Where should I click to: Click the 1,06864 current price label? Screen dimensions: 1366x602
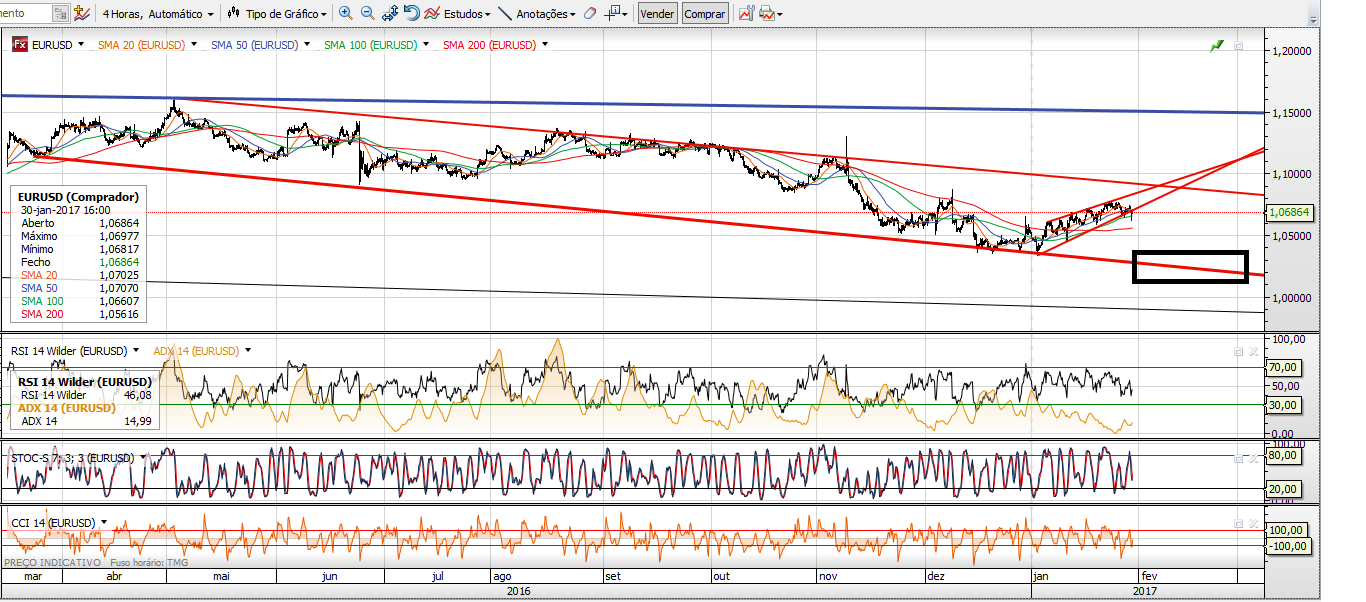coord(1287,213)
